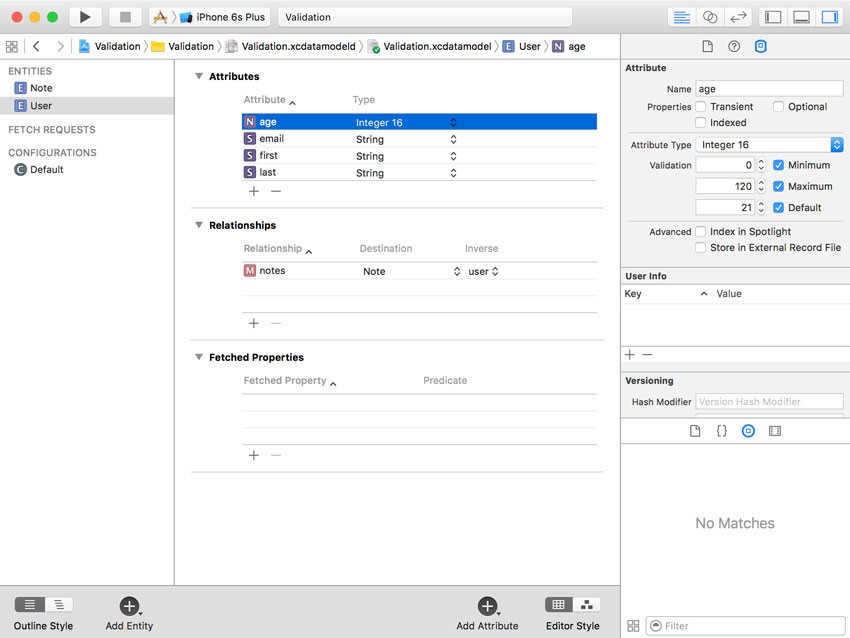This screenshot has width=850, height=638.
Task: Open the Validation project breadcrumb
Action: pos(110,47)
